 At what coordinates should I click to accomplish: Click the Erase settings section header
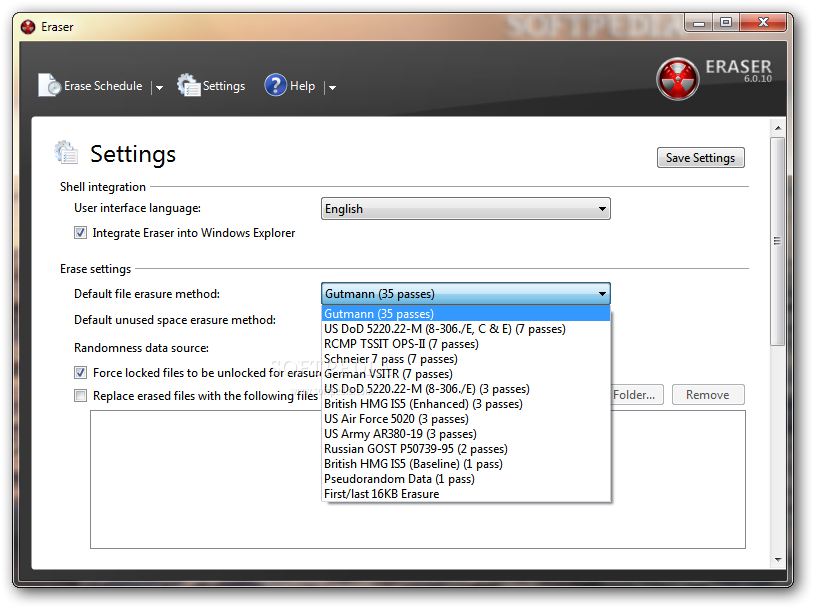click(x=96, y=269)
